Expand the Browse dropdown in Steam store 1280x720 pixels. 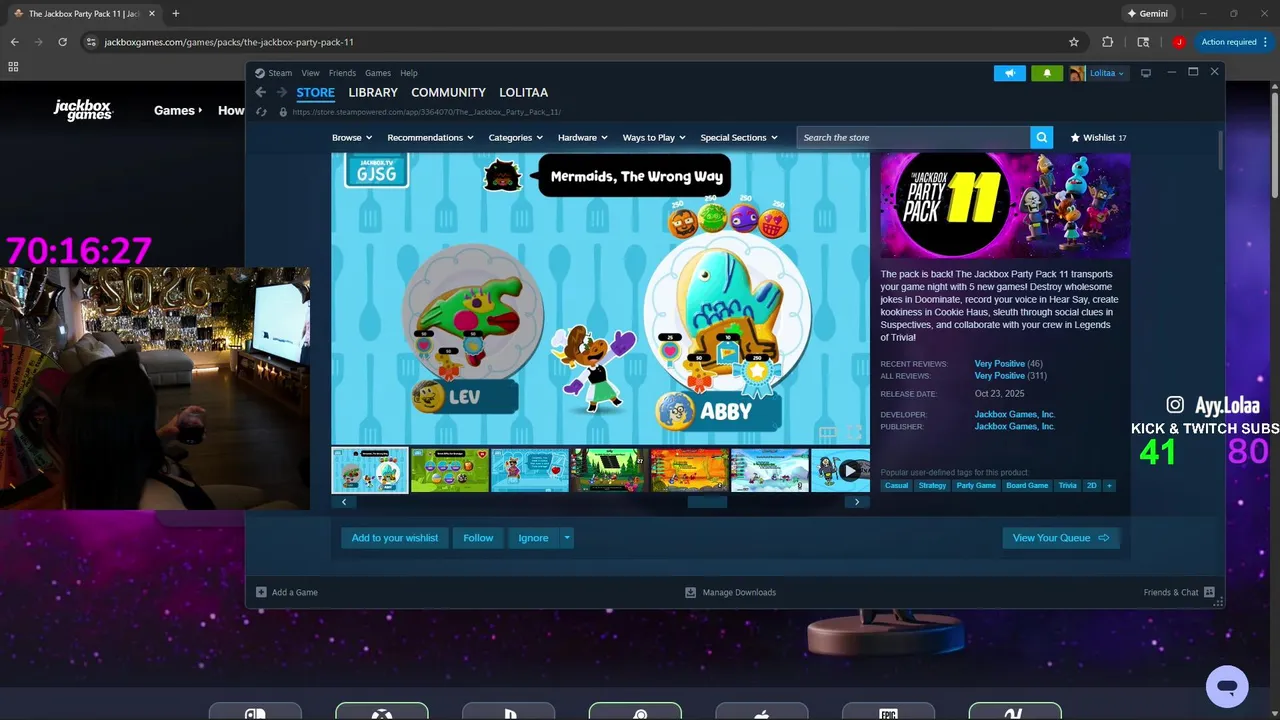352,138
